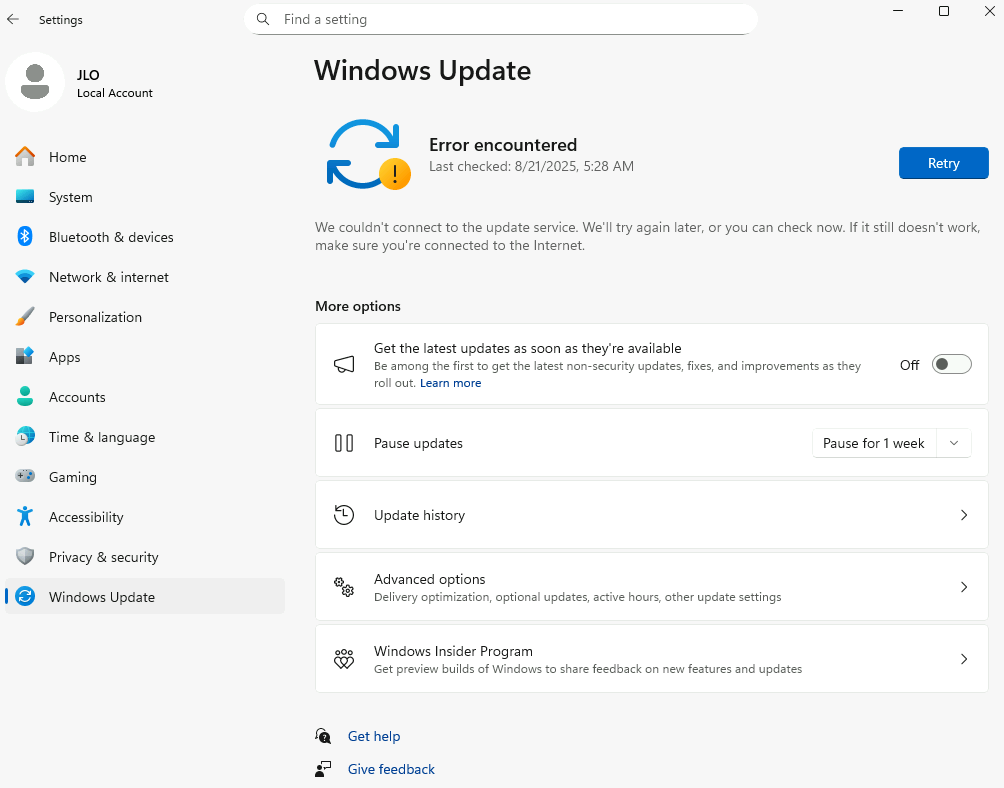Viewport: 1004px width, 788px height.
Task: Click the Get help headset icon
Action: pyautogui.click(x=323, y=736)
